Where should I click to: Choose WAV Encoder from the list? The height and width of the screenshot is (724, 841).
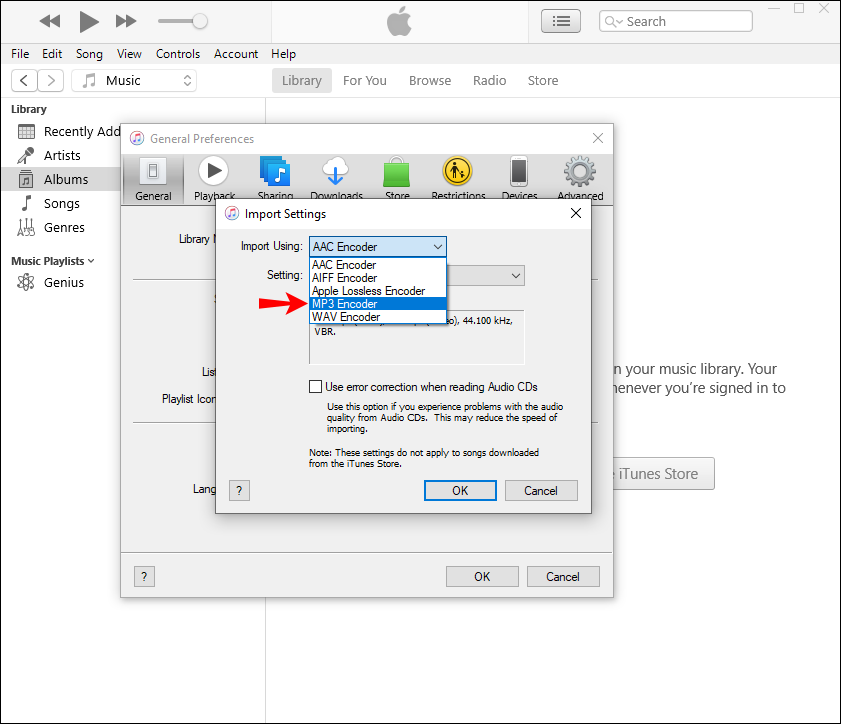pos(378,317)
